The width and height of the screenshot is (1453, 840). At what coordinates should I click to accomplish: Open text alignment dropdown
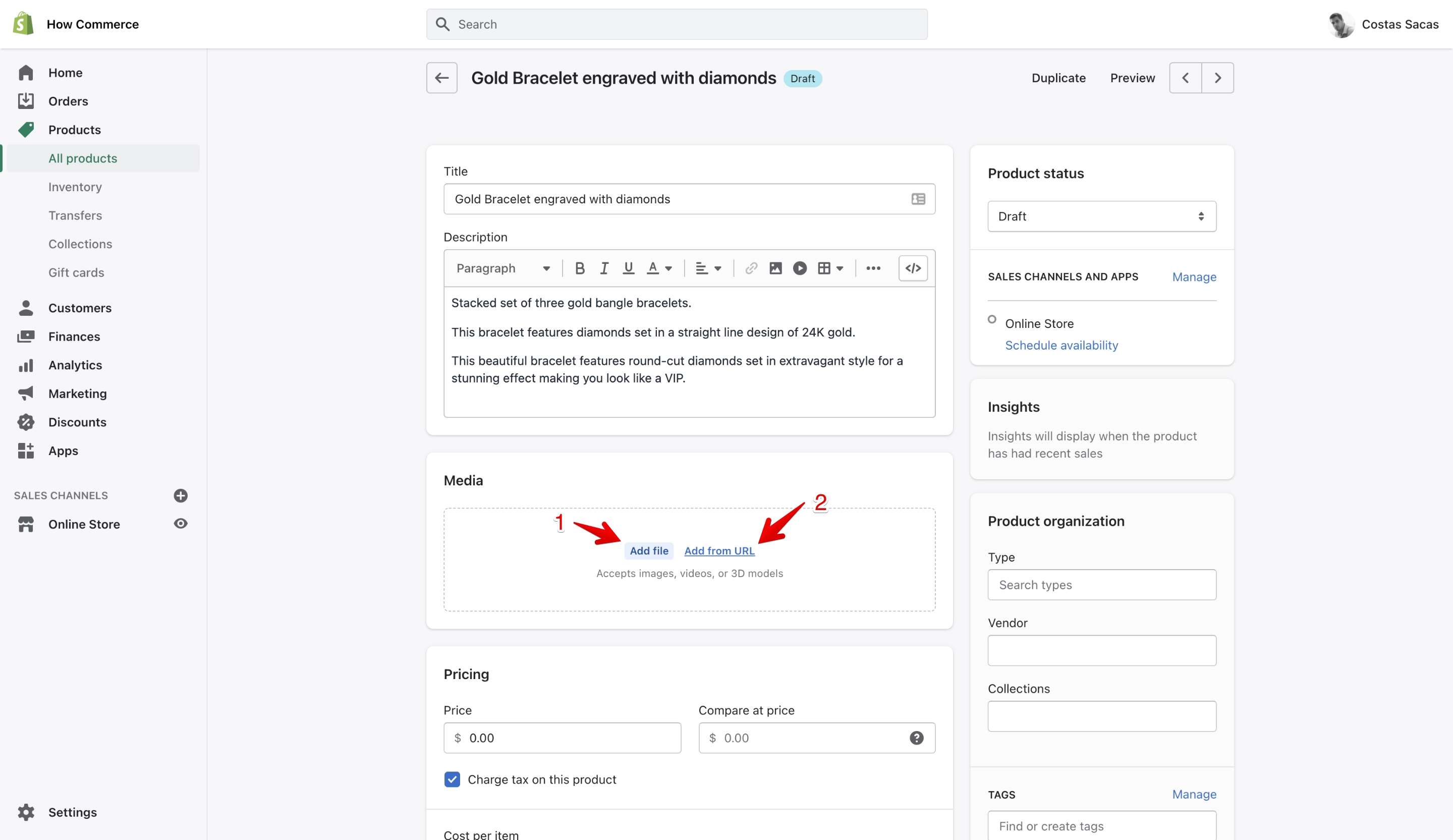pos(709,268)
